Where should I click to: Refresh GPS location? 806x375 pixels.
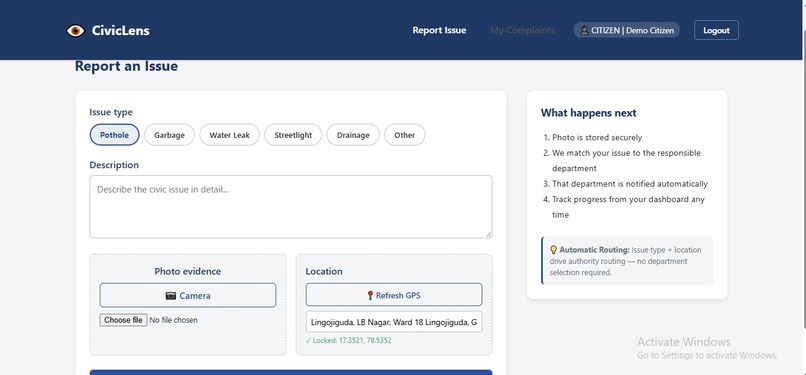point(394,295)
